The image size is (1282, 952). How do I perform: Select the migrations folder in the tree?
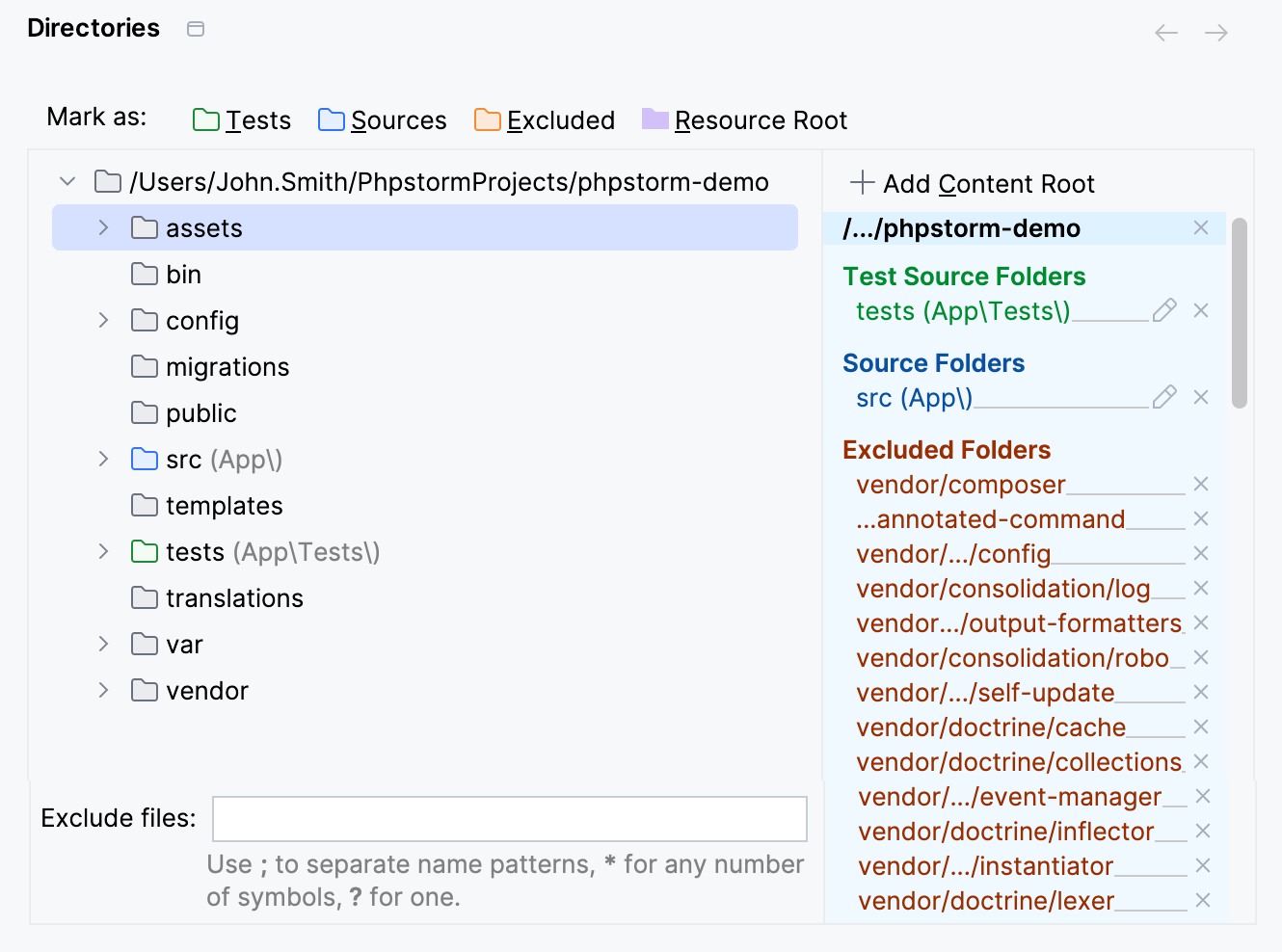pos(227,366)
